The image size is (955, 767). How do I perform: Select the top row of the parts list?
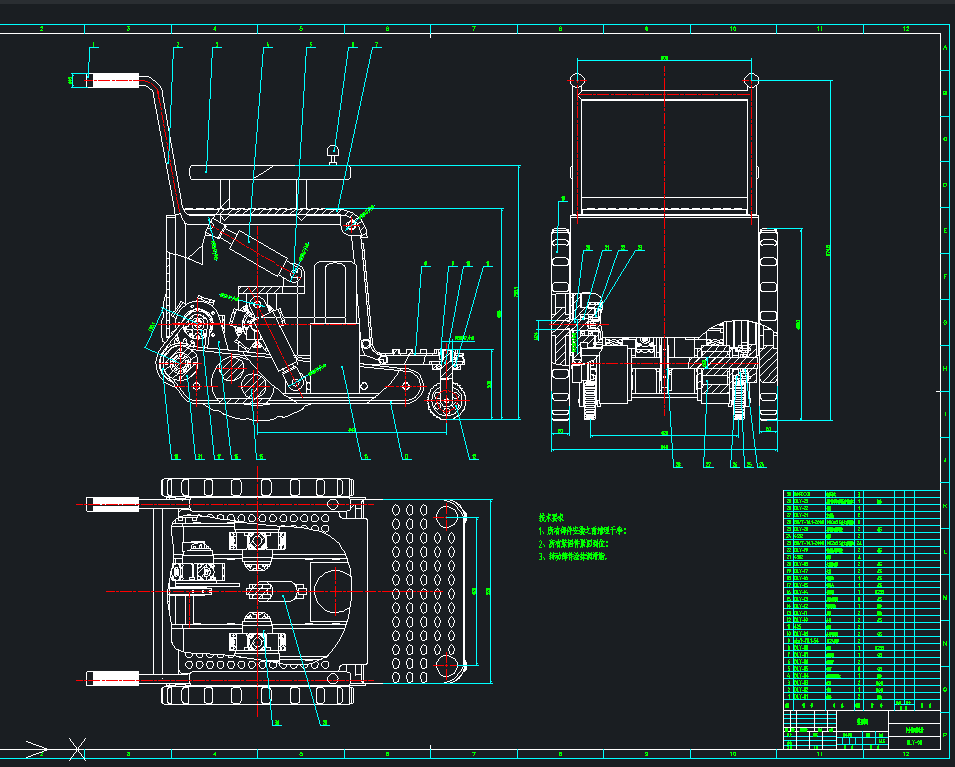coord(861,495)
